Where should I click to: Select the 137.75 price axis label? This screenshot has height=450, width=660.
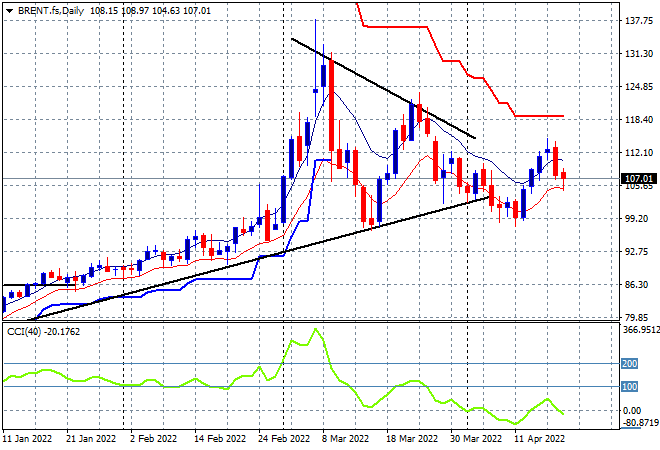coord(639,21)
